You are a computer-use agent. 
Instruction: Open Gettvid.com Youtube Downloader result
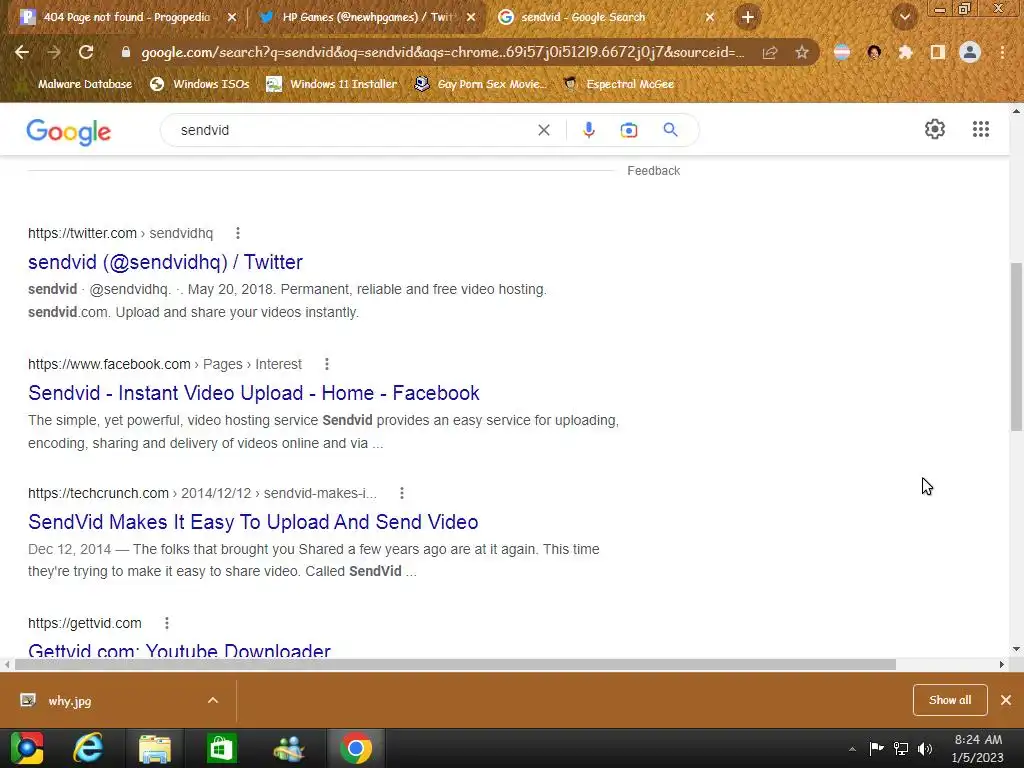coord(180,650)
